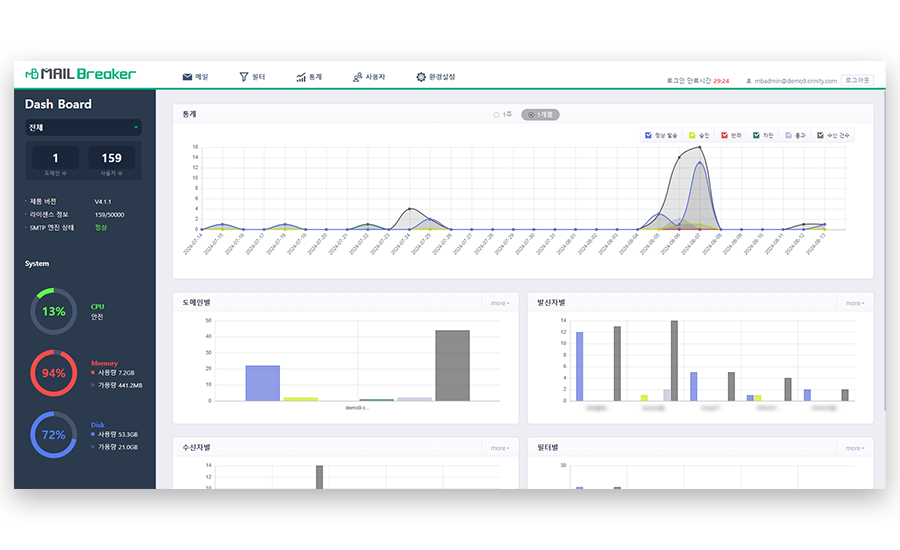The image size is (900, 550).
Task: Click the mbadmin@demo9.crinity.com account text
Action: tap(796, 81)
